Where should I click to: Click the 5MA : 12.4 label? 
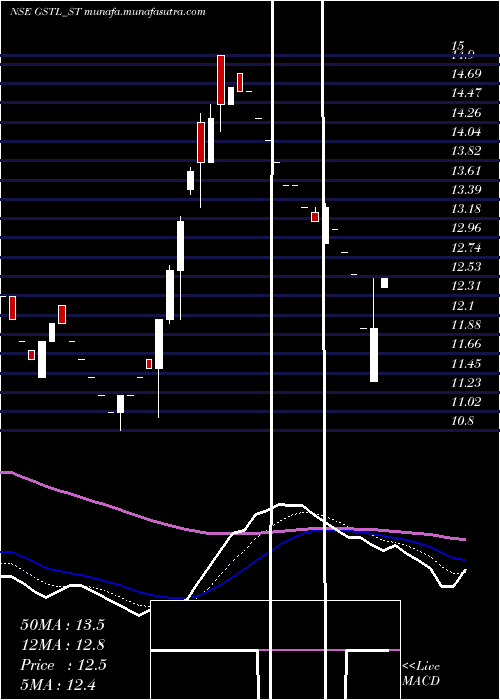click(58, 684)
